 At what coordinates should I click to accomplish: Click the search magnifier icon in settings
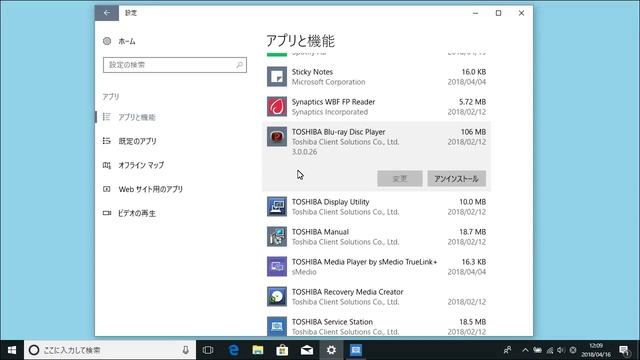click(240, 65)
